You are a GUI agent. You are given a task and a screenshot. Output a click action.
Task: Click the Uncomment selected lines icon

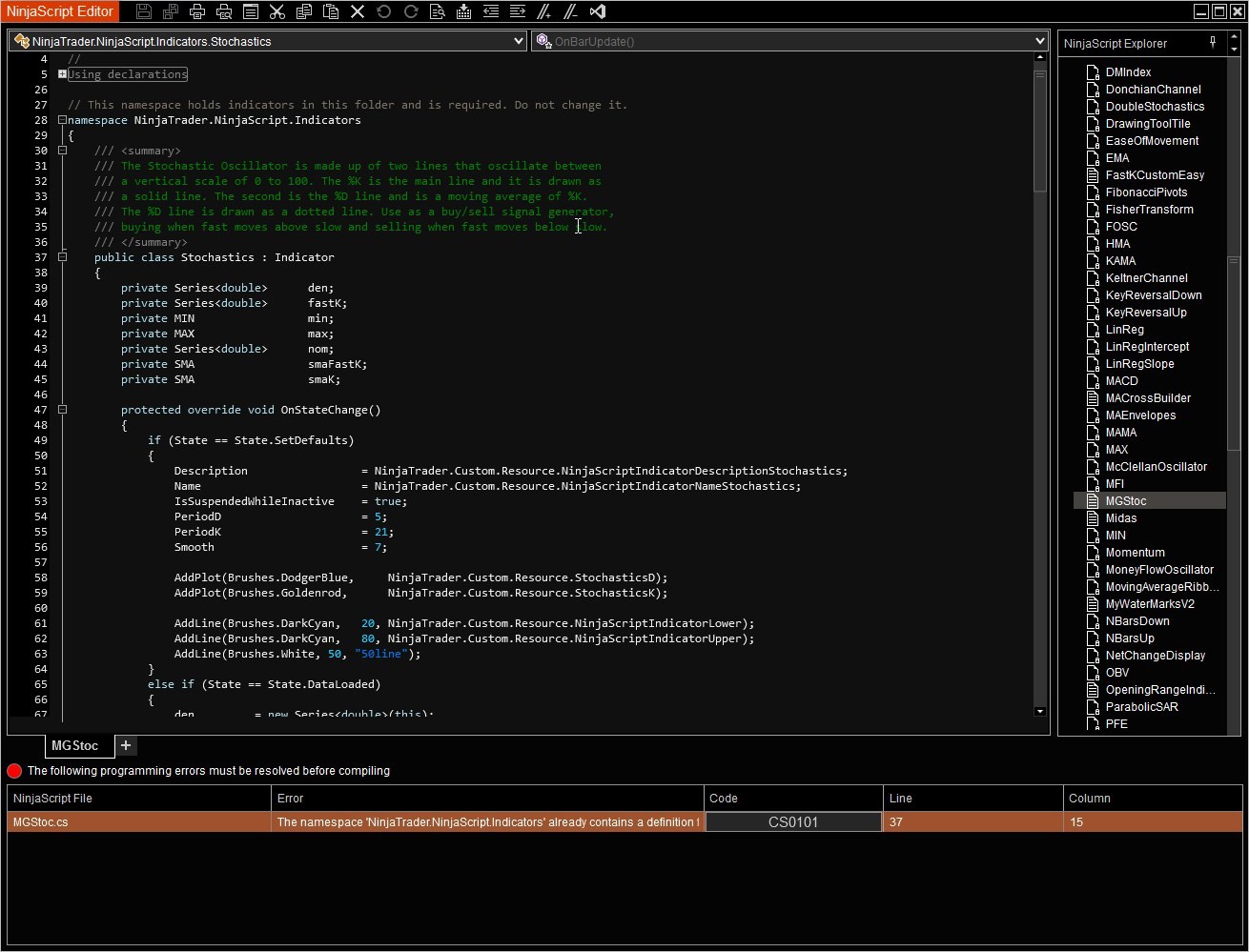(570, 11)
